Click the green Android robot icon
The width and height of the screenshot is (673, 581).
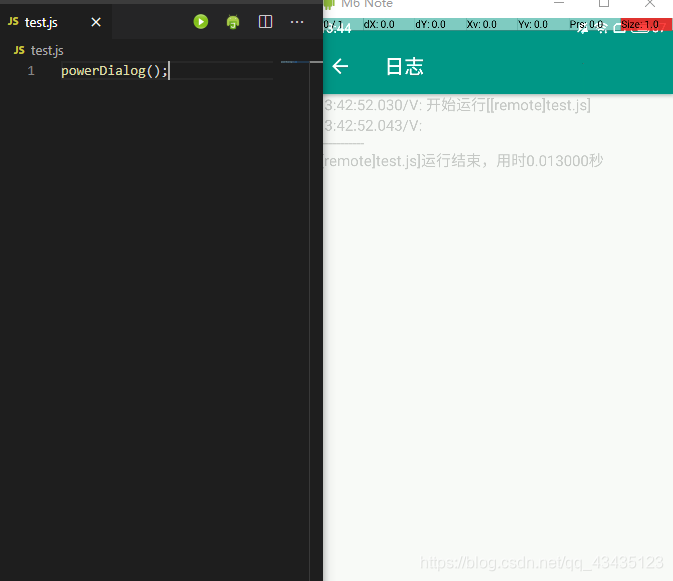pos(233,21)
